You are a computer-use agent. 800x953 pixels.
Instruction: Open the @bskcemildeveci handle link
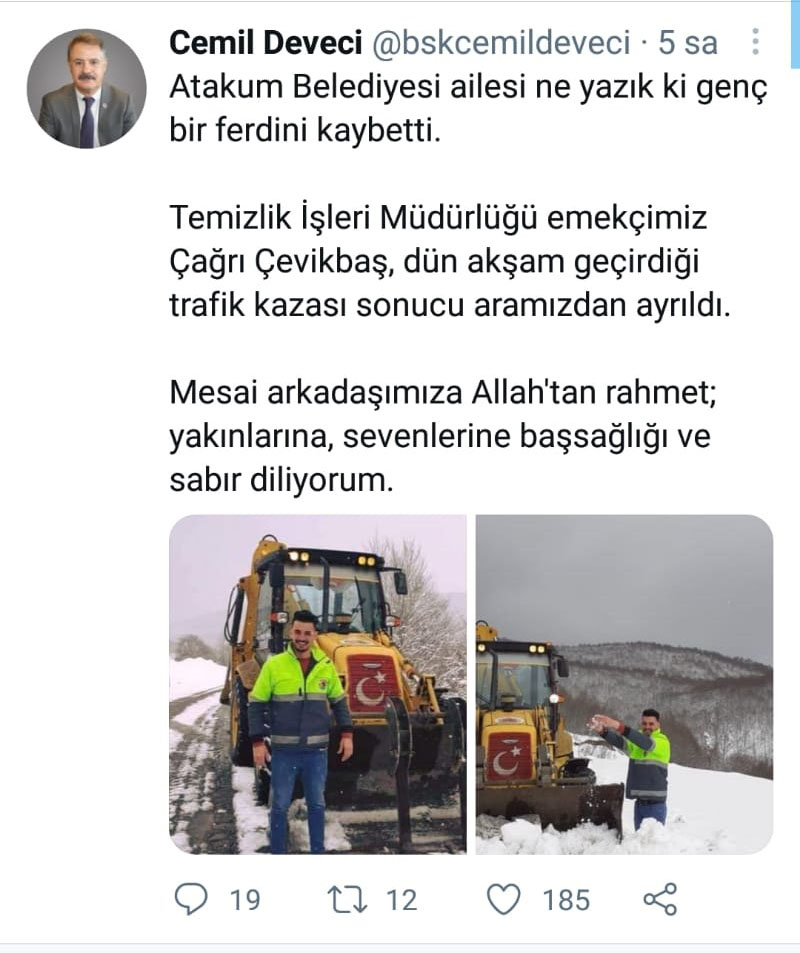click(500, 43)
